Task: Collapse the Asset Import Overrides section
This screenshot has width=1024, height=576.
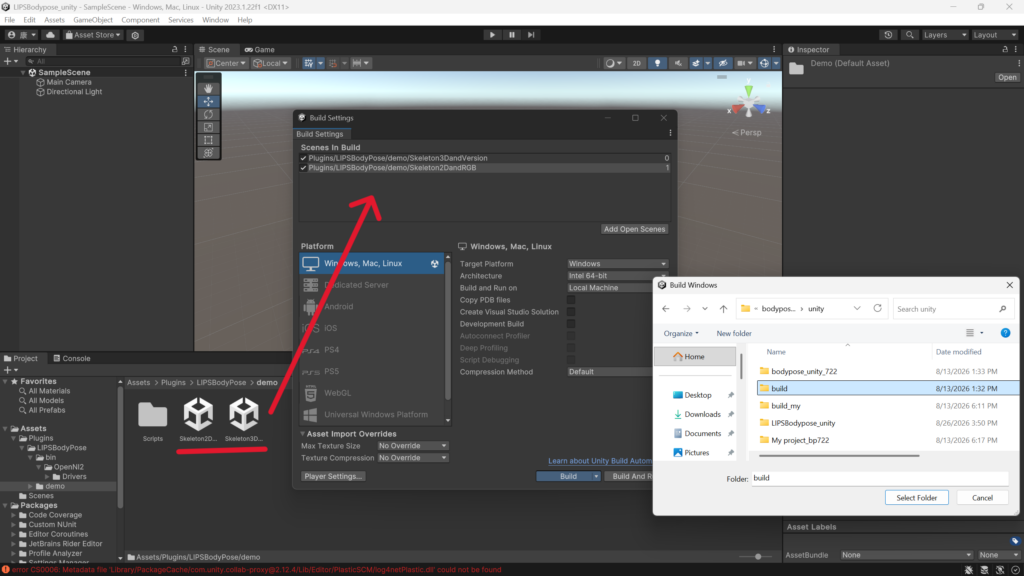Action: pos(303,434)
